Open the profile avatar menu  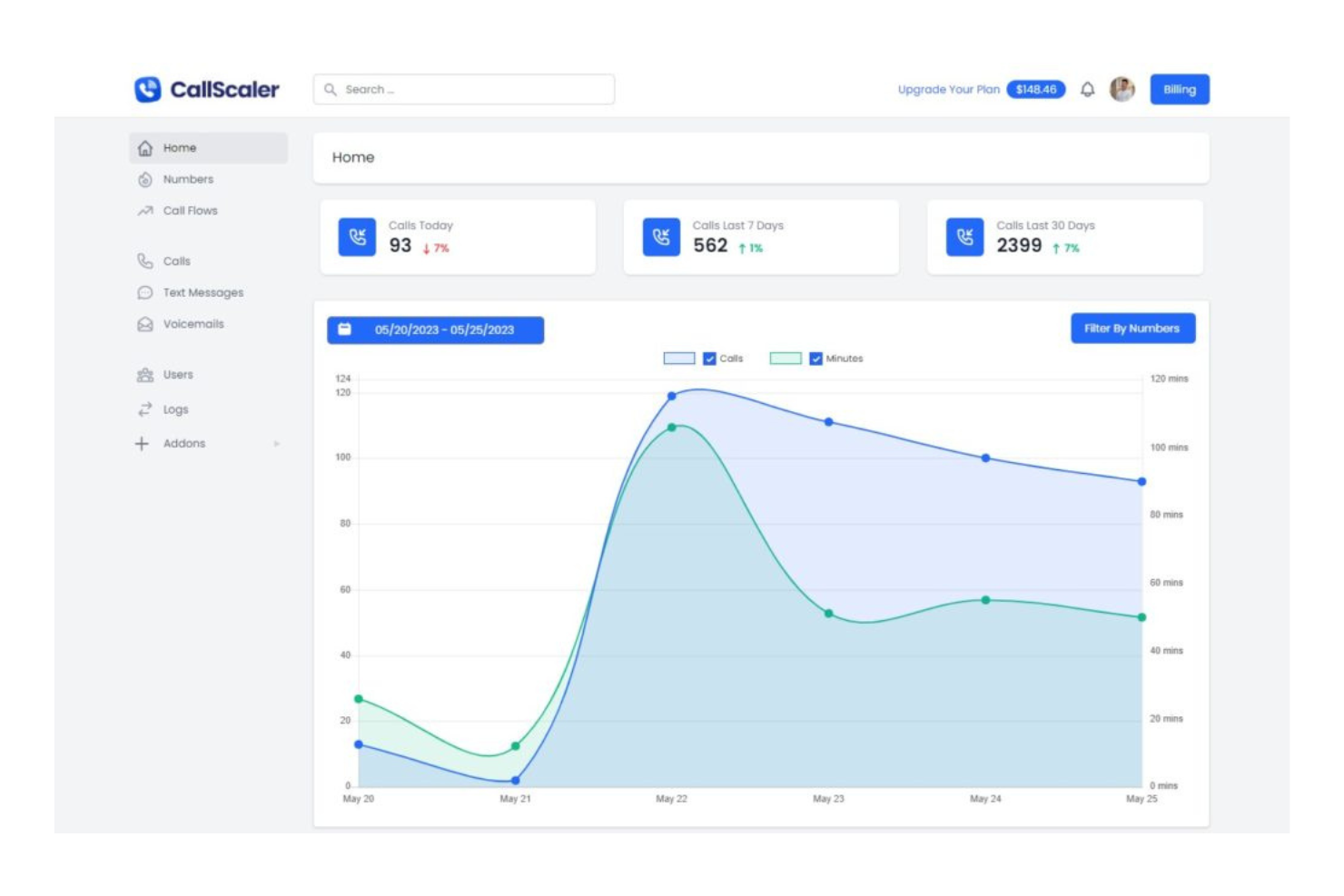(x=1122, y=88)
